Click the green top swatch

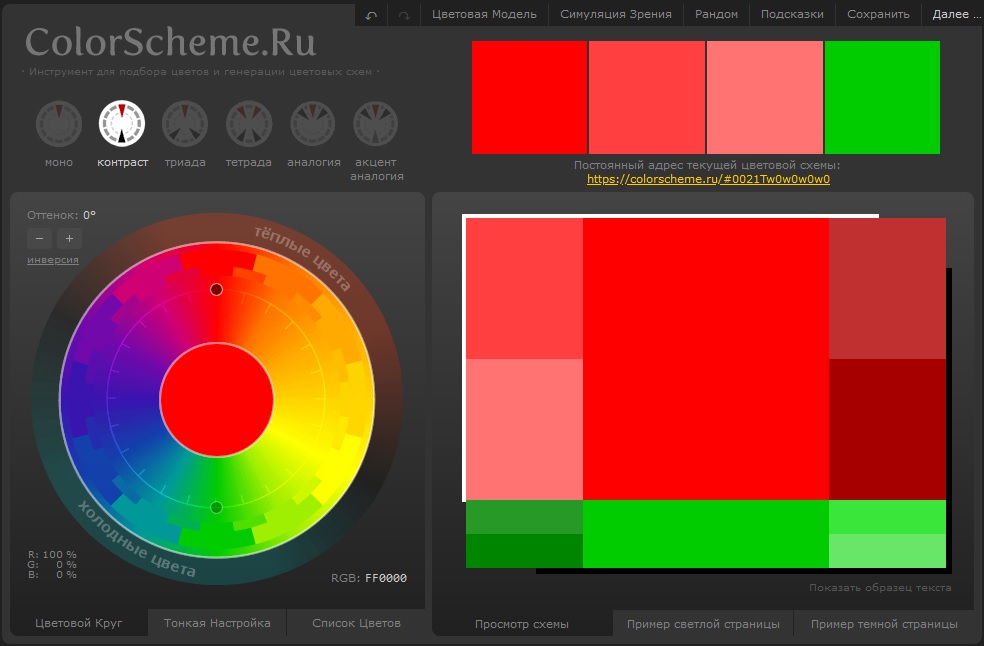(x=882, y=97)
